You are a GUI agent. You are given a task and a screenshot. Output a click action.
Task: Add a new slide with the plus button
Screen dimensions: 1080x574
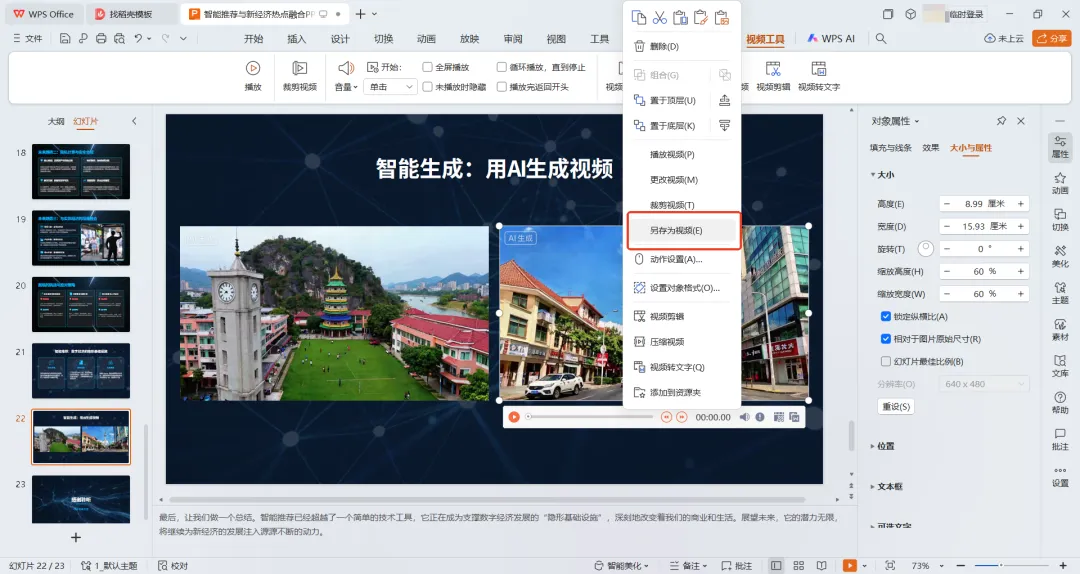coord(76,537)
